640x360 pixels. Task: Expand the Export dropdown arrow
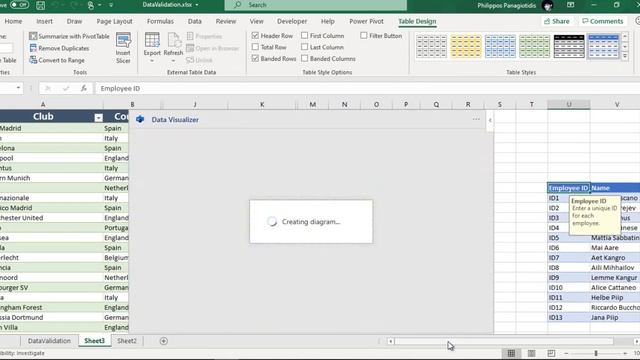152,61
